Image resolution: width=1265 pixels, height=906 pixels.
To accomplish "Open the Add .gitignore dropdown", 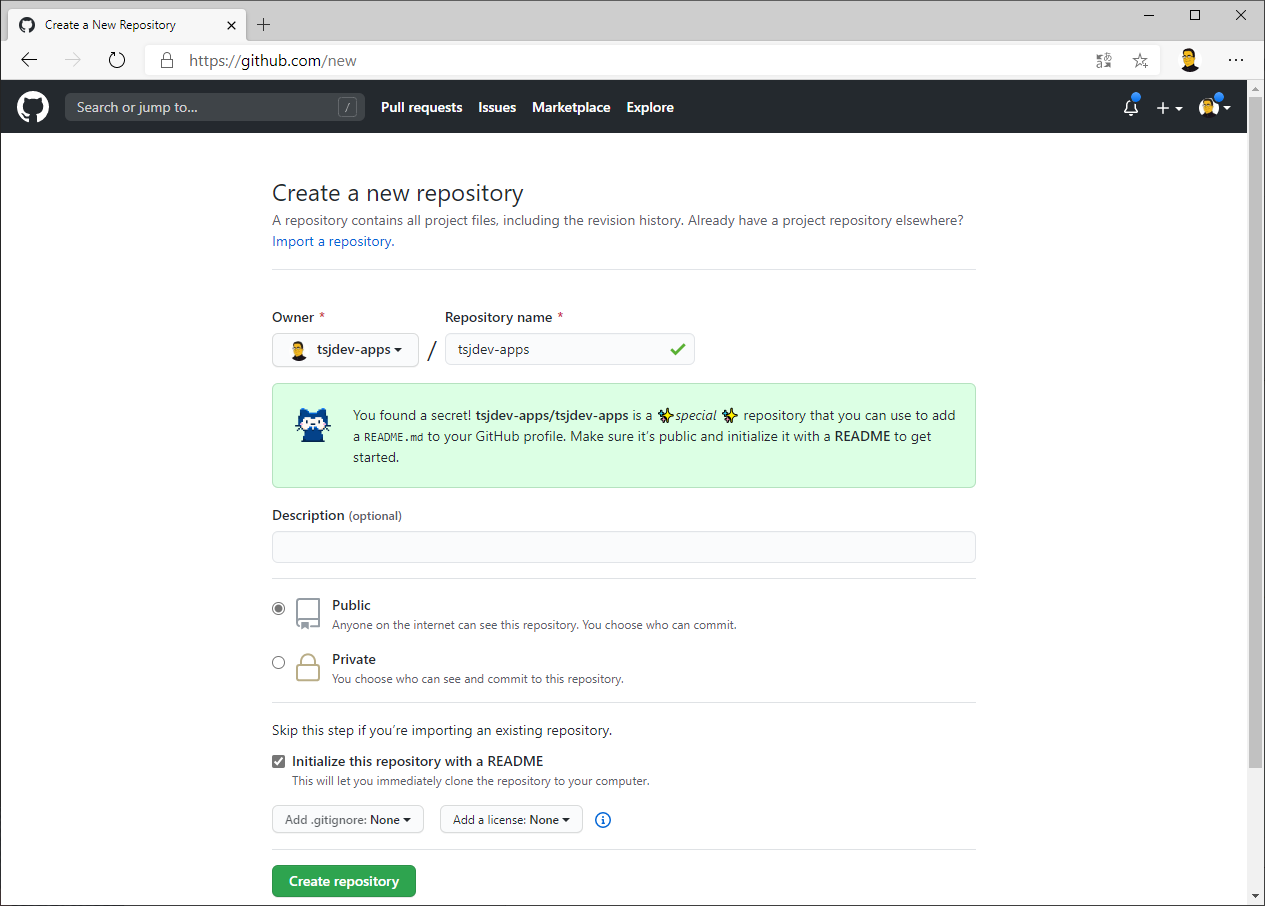I will (x=348, y=820).
